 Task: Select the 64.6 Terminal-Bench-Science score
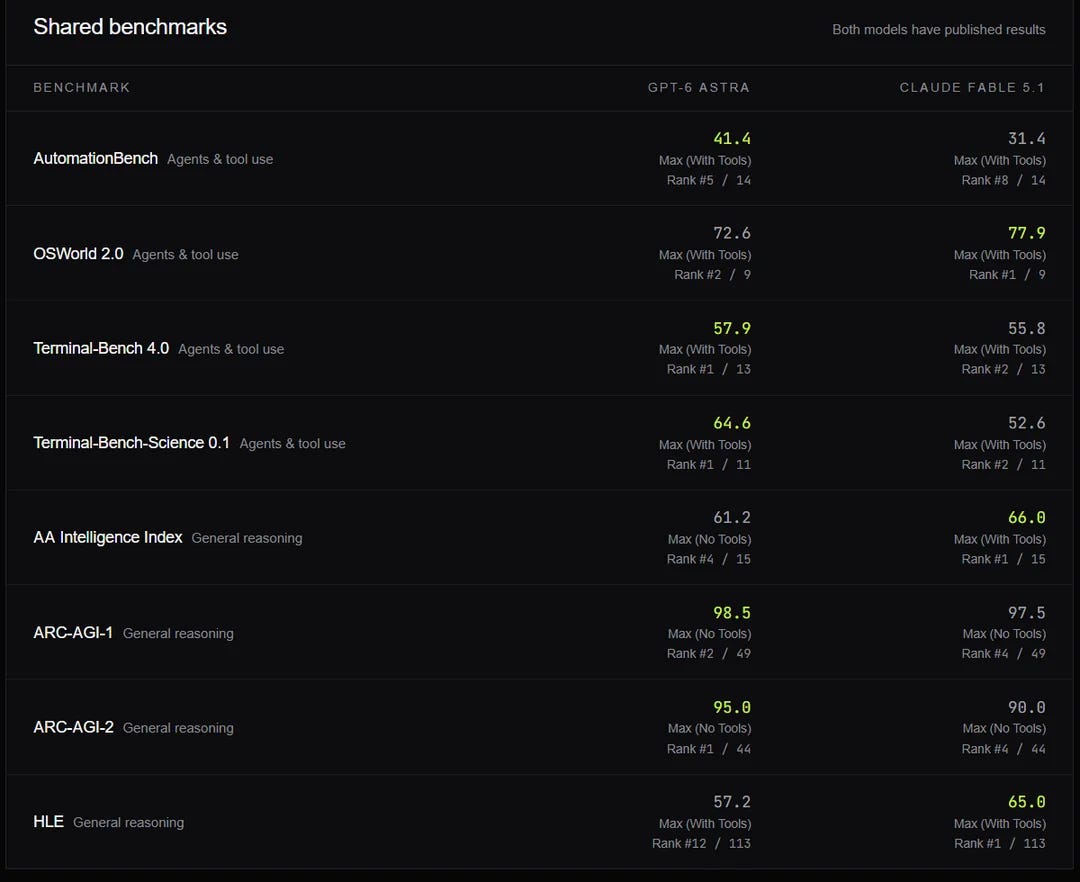[x=732, y=423]
